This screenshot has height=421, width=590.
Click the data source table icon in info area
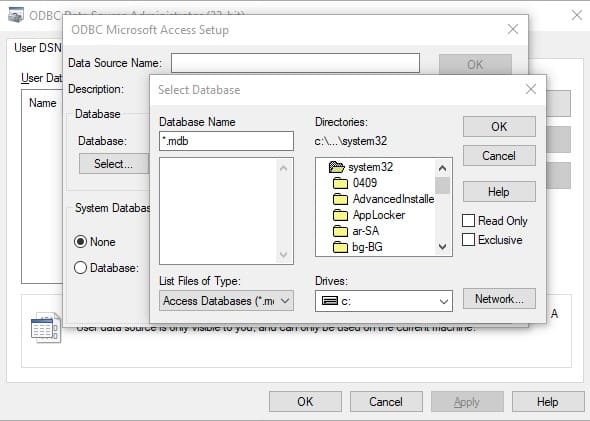pyautogui.click(x=46, y=328)
